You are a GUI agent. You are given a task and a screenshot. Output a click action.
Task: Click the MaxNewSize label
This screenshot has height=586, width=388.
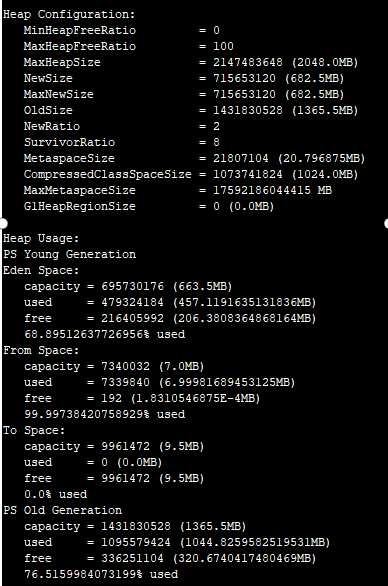pos(59,94)
